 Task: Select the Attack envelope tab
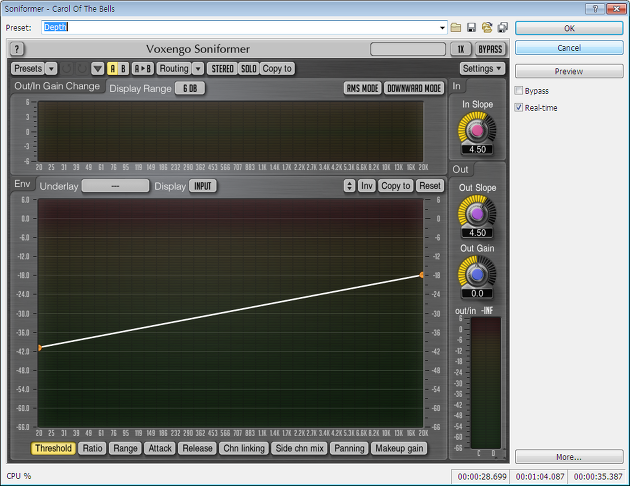click(160, 448)
